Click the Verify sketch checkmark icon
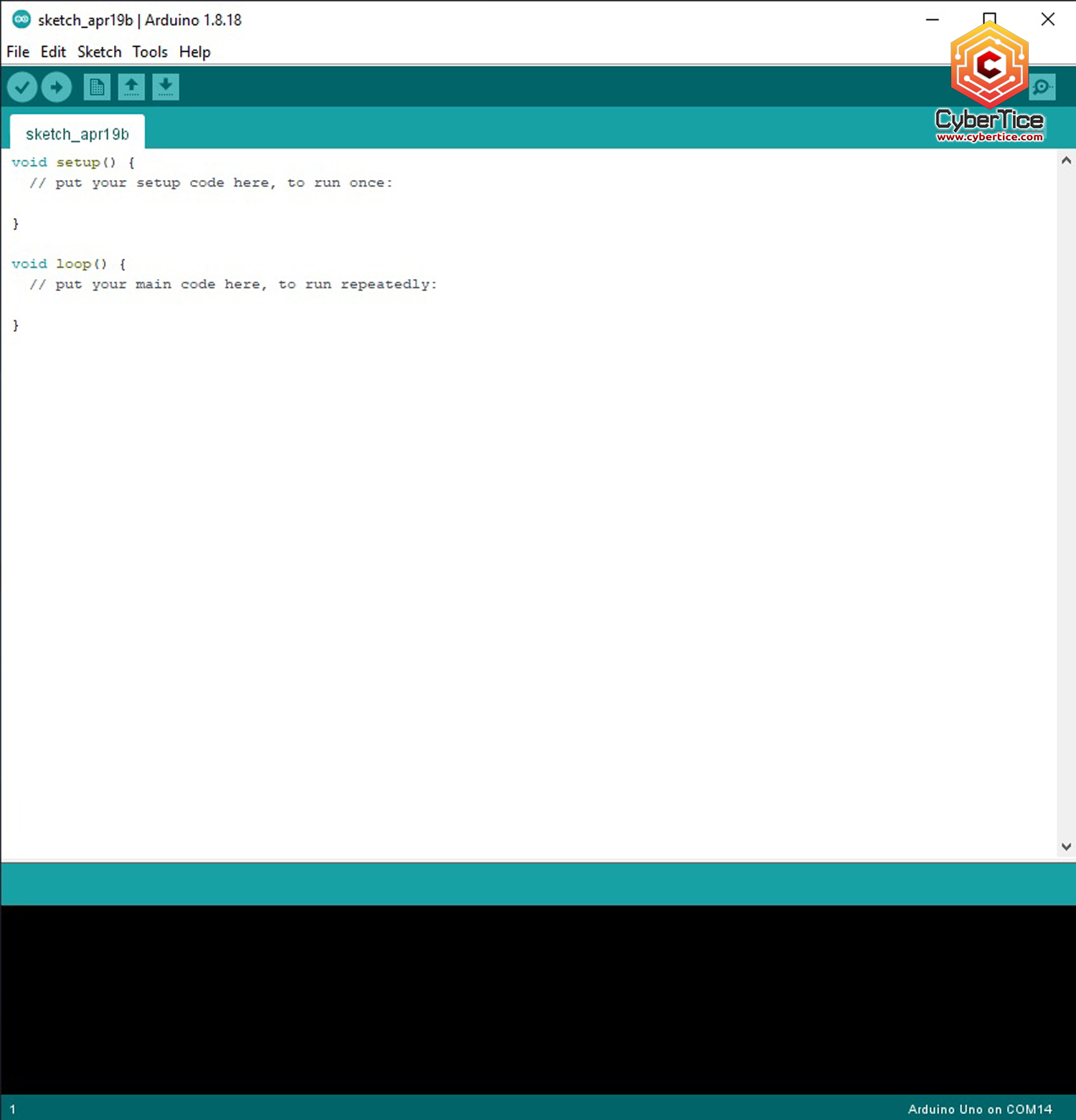 pyautogui.click(x=22, y=86)
